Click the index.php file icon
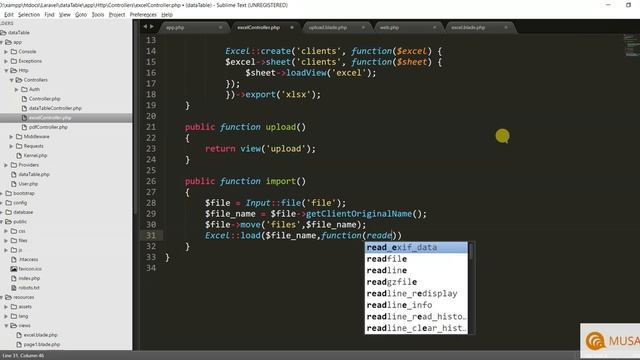Screen dimensions: 640x360 (14, 278)
